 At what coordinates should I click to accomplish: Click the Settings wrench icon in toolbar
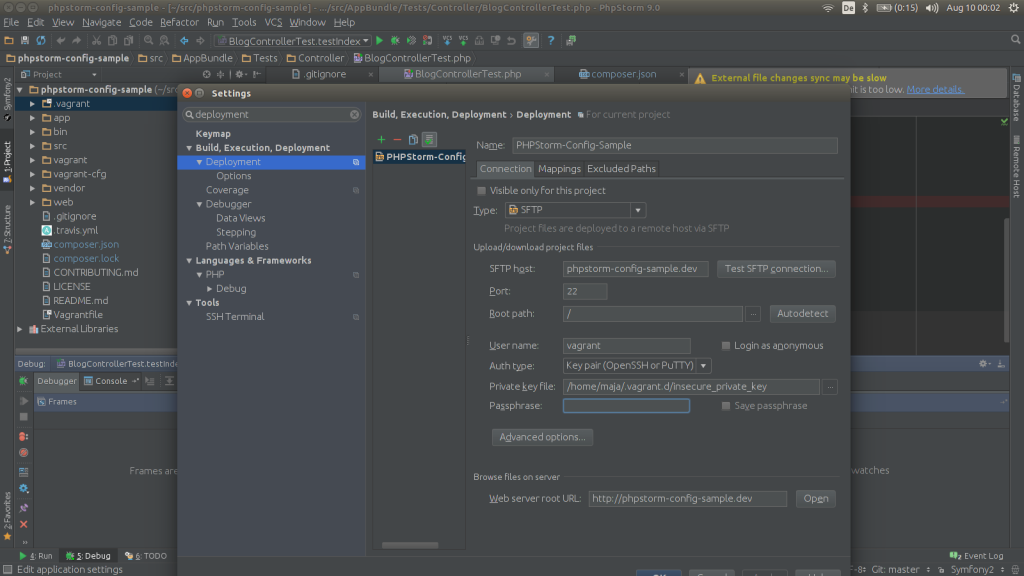point(531,40)
